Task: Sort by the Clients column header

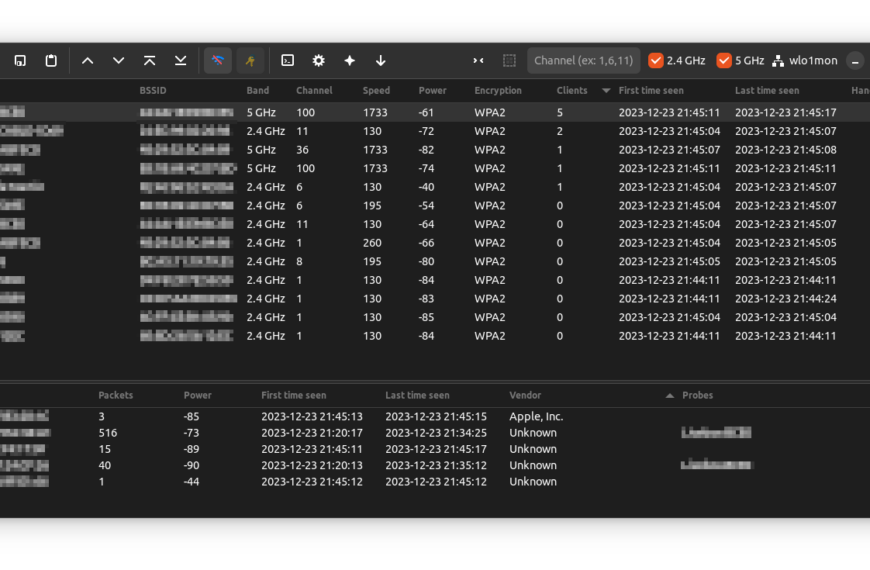Action: [x=572, y=90]
